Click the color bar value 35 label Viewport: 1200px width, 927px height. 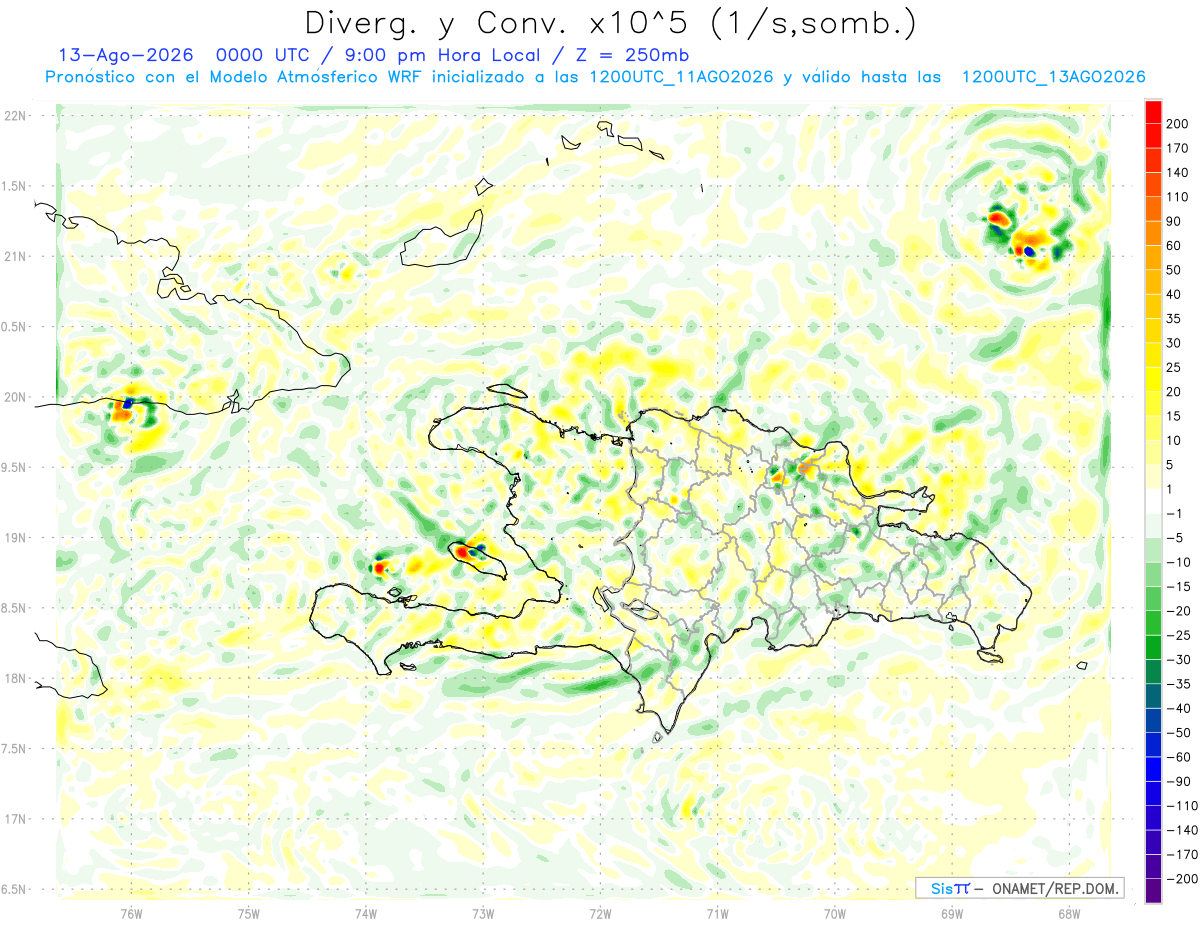[1174, 319]
